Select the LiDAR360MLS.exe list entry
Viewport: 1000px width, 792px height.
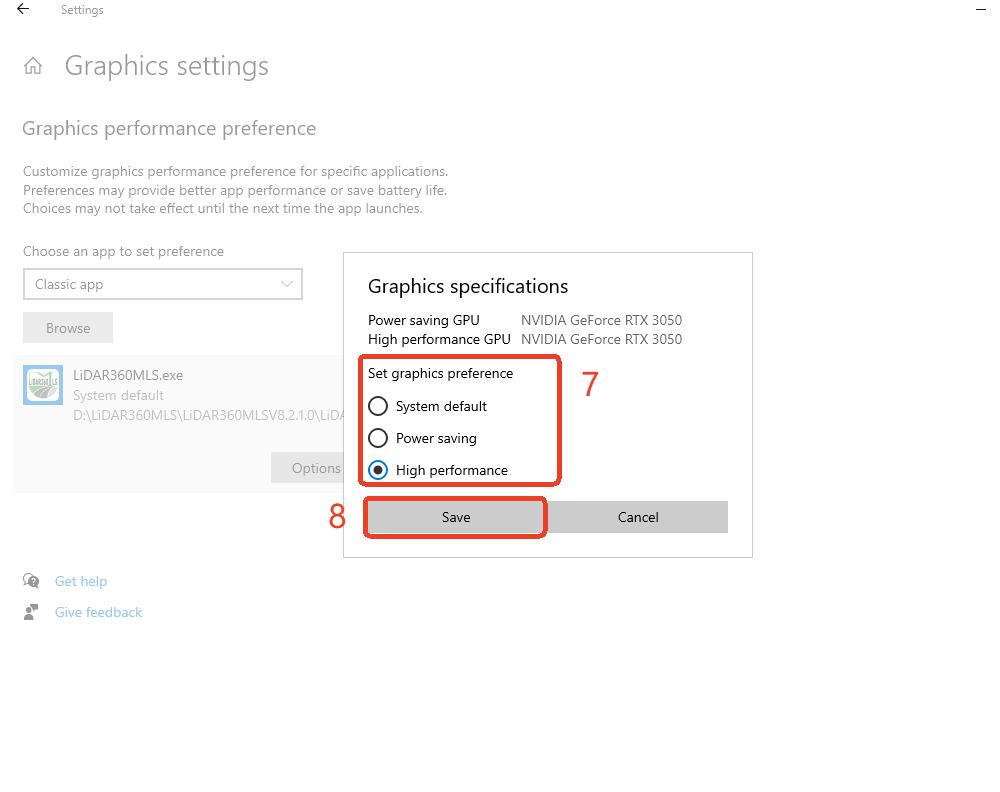coord(179,424)
